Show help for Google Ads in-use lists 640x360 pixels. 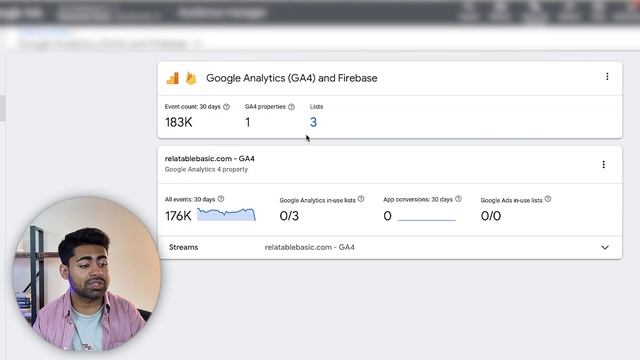[548, 199]
